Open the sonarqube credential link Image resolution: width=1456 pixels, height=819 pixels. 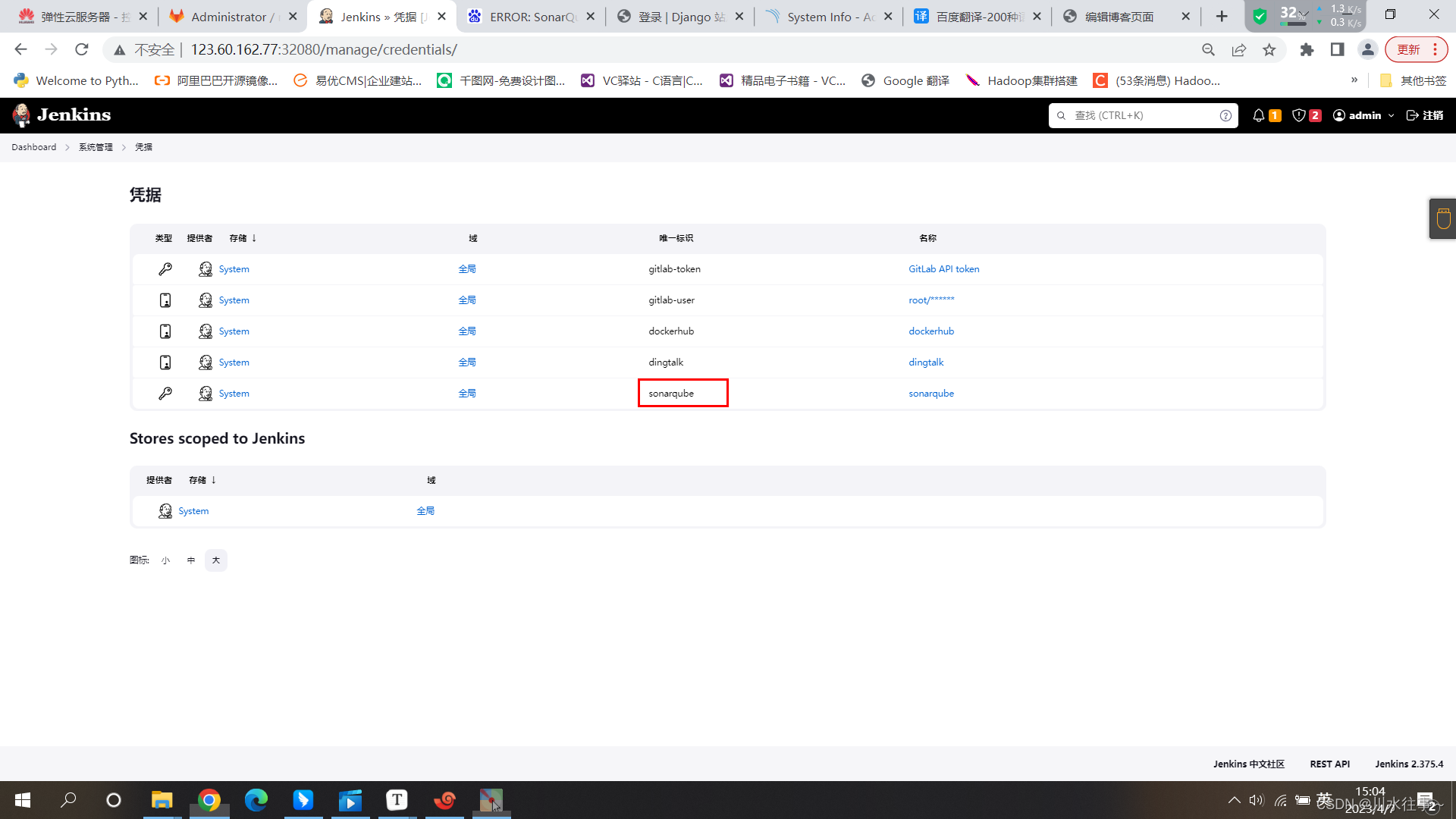[x=931, y=394]
